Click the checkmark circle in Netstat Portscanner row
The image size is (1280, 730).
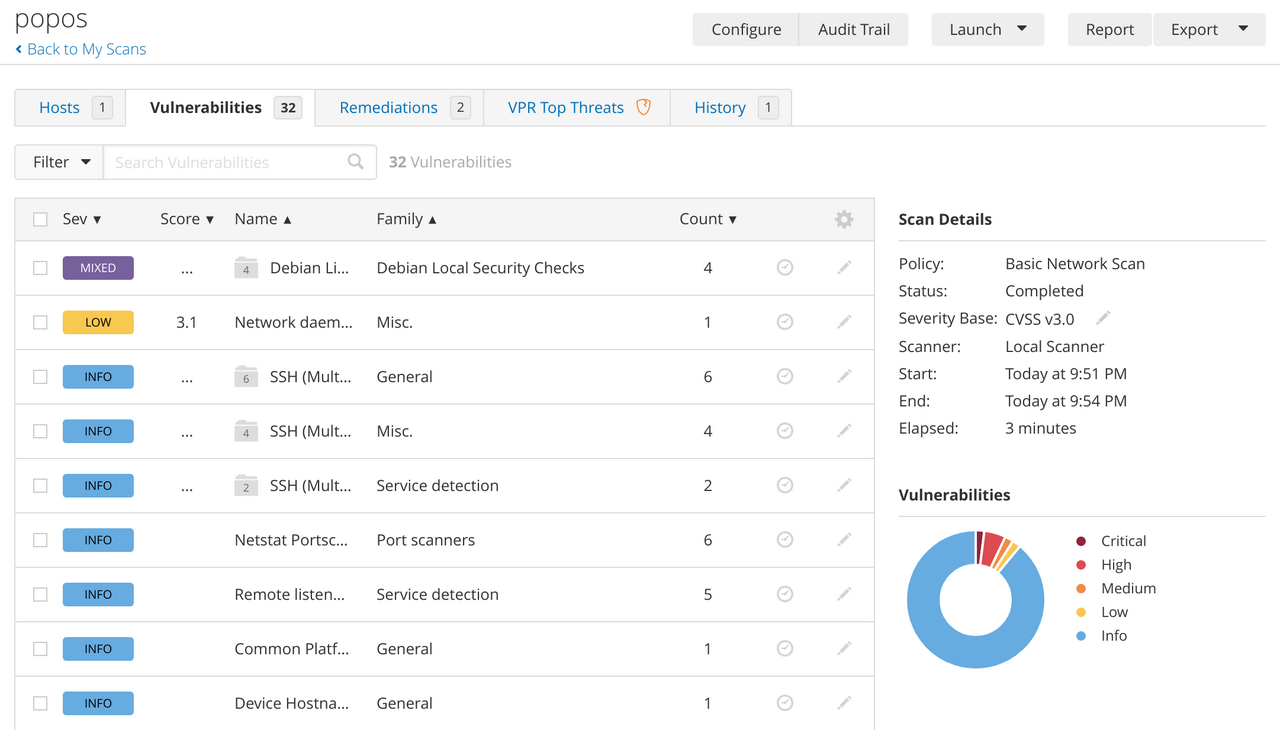[785, 540]
